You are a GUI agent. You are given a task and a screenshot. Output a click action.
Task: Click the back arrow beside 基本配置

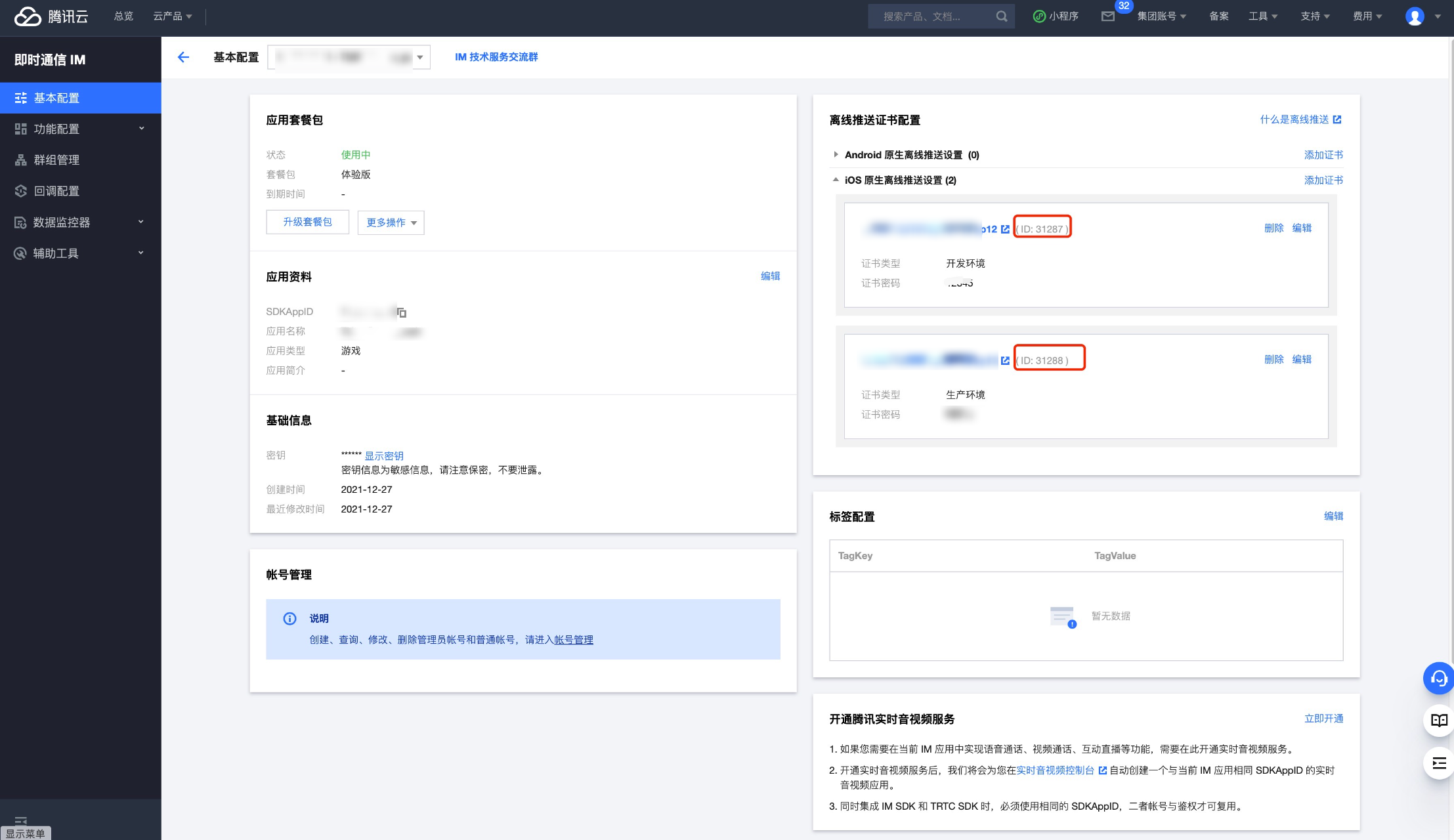(184, 57)
